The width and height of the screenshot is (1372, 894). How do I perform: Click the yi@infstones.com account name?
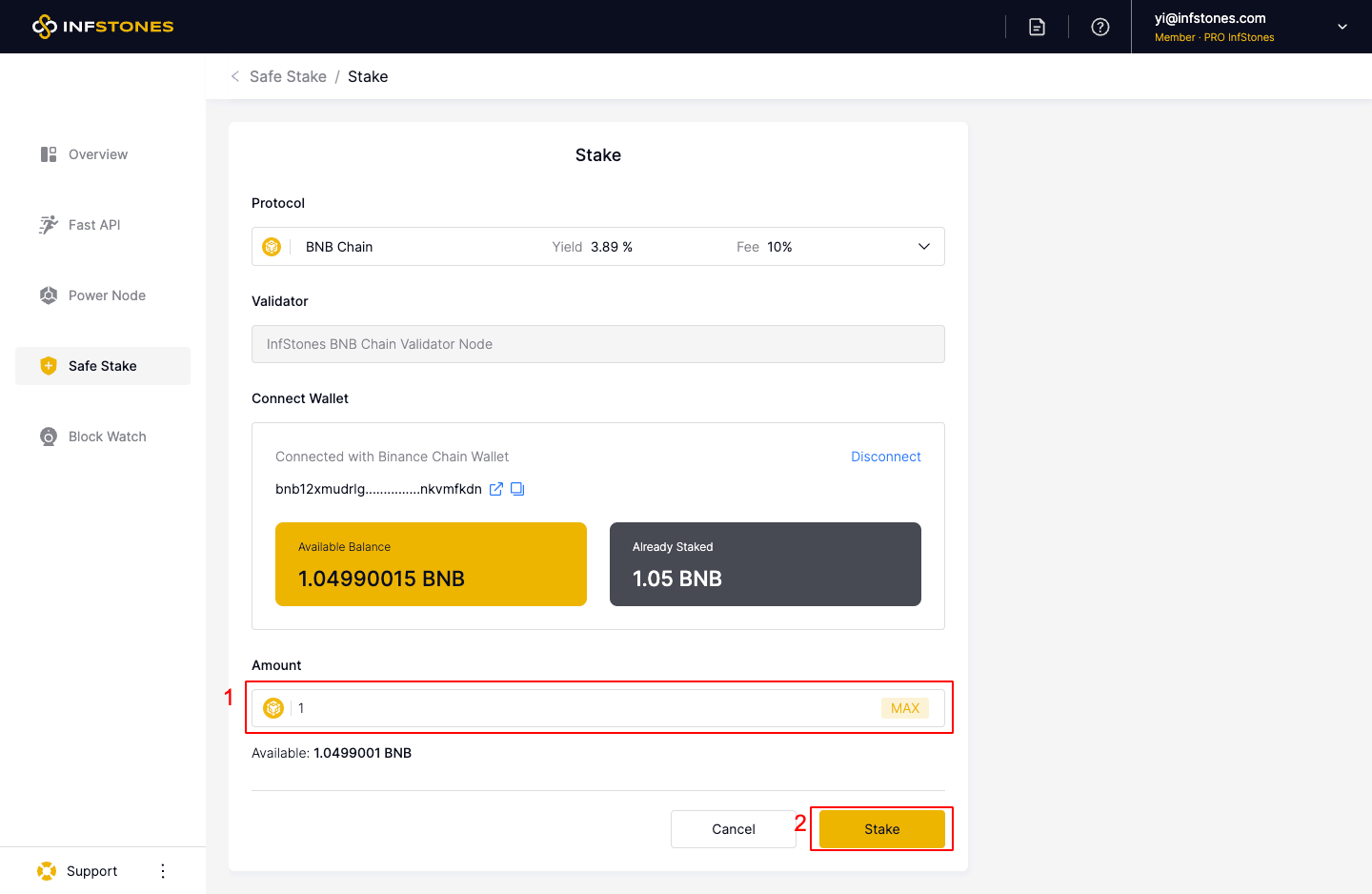(1210, 18)
